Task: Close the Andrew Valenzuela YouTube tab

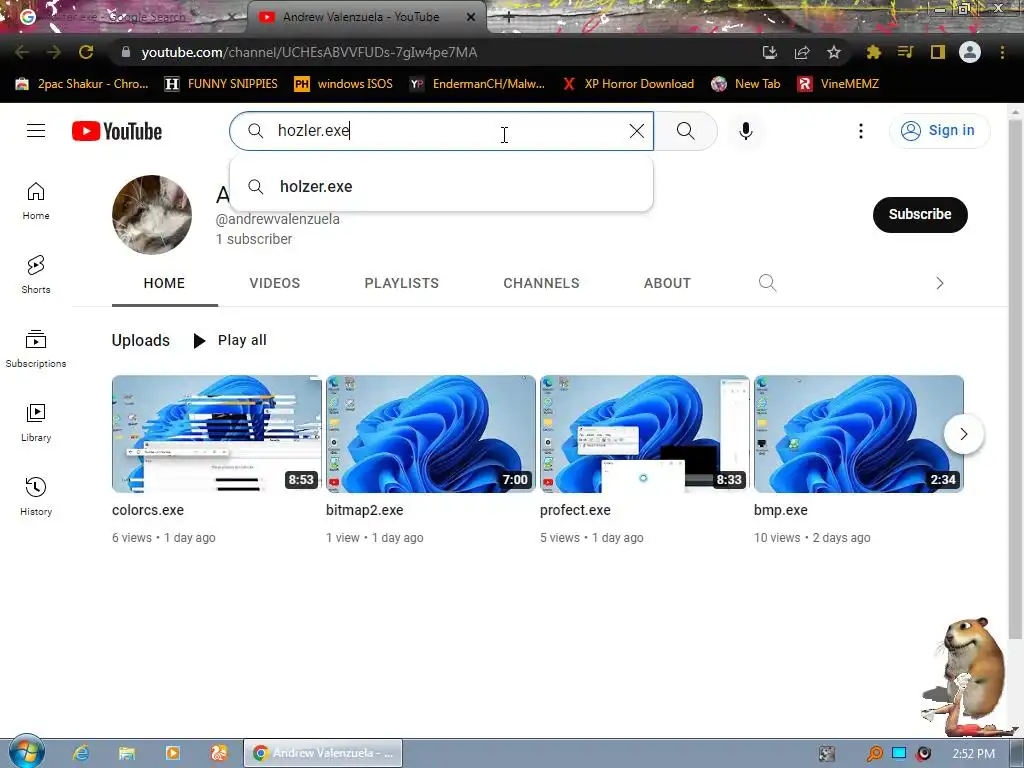Action: tap(471, 17)
